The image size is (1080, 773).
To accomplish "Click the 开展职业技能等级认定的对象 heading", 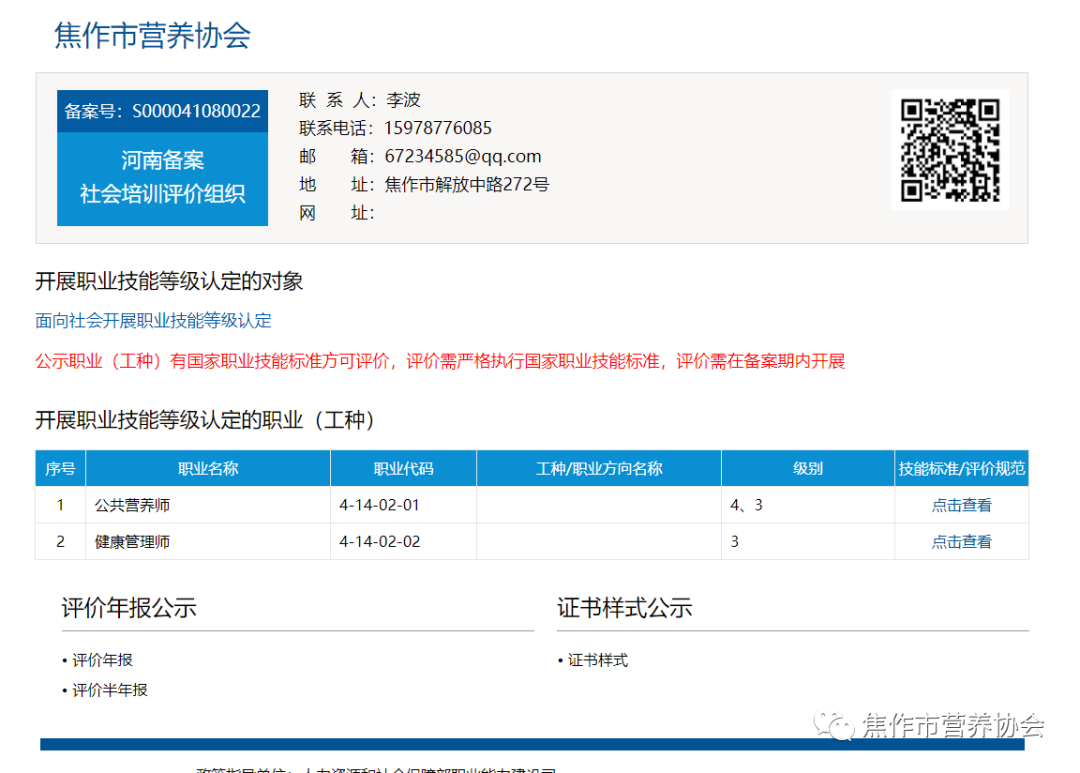I will tap(169, 281).
